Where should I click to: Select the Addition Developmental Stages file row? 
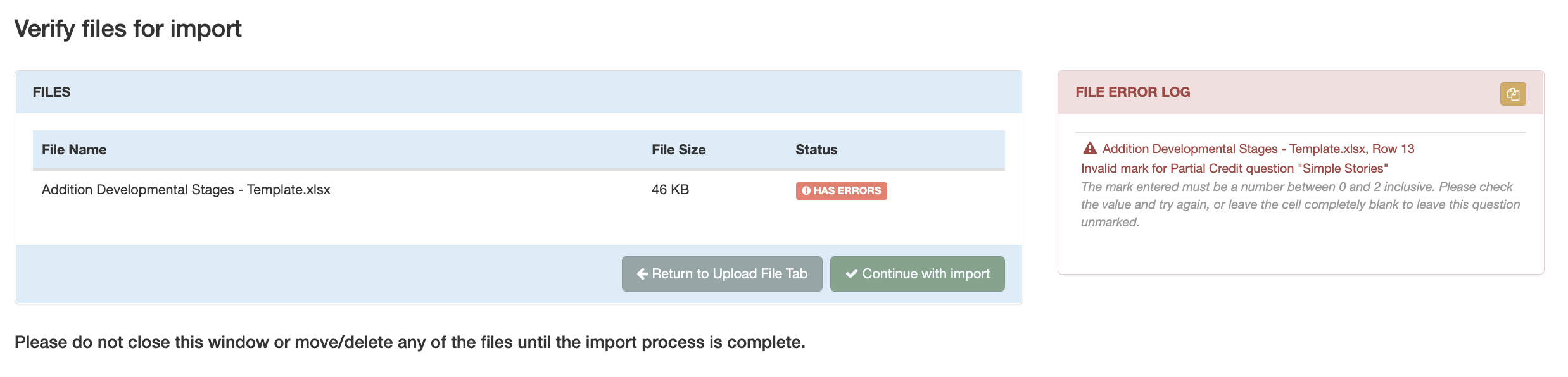(x=186, y=190)
